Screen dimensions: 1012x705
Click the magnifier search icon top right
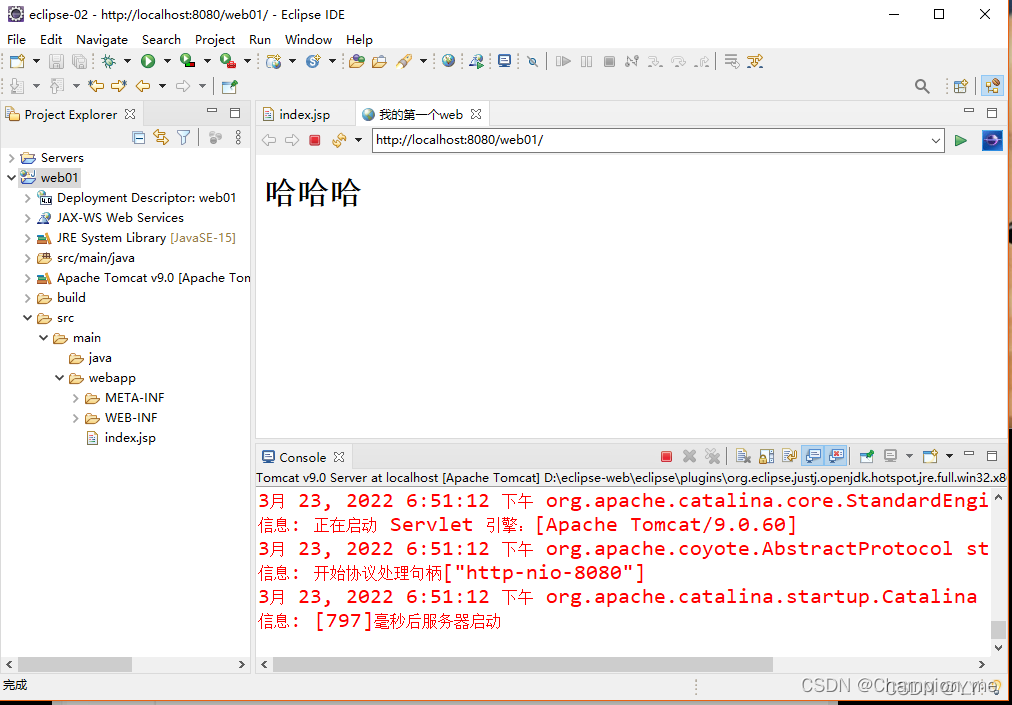922,86
